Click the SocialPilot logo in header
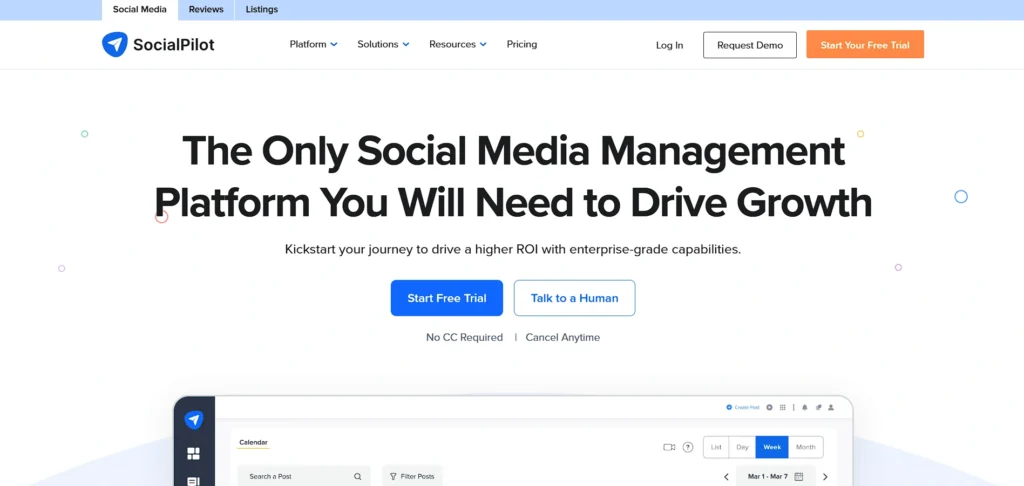The width and height of the screenshot is (1024, 486). 158,44
